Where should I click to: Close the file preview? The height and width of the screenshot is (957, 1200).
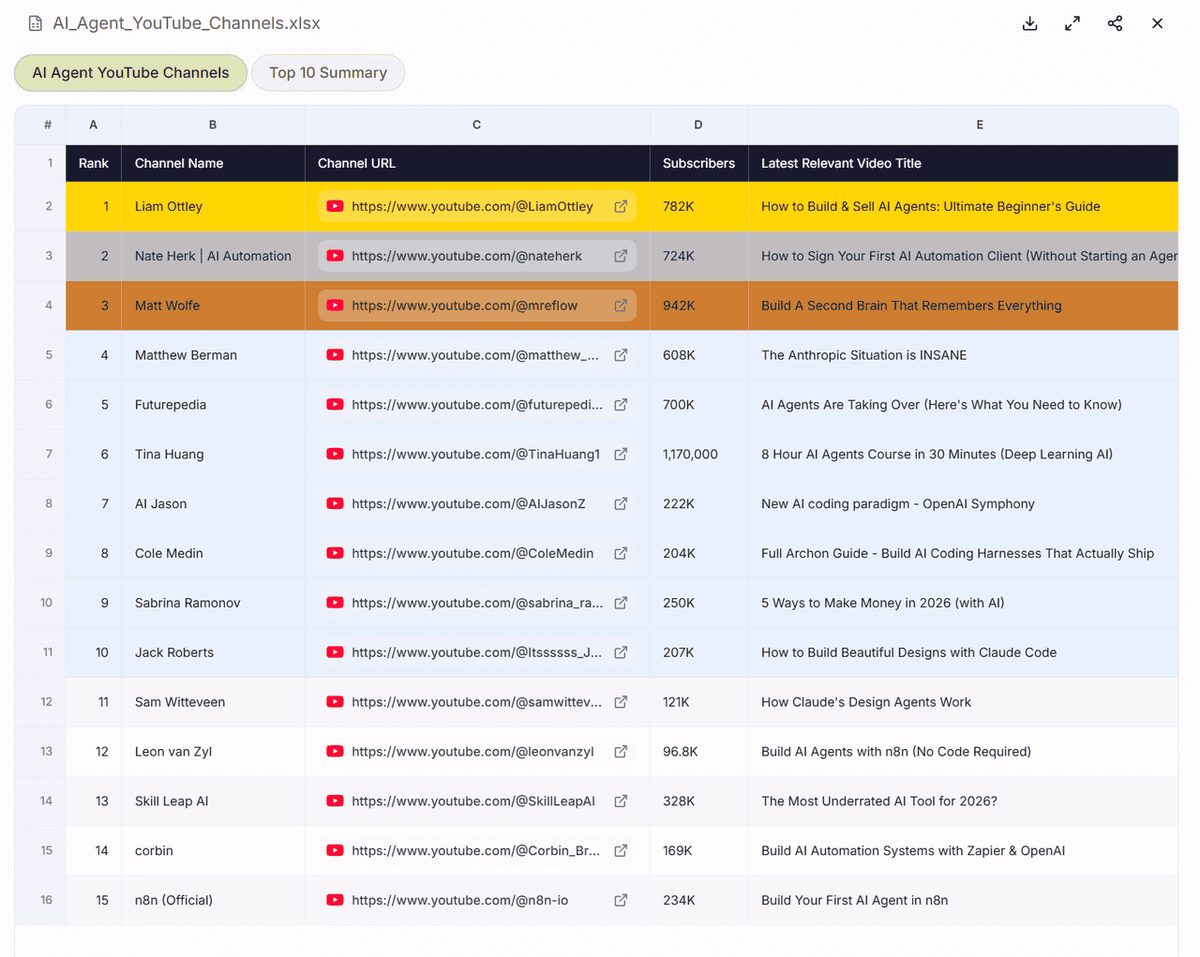pos(1157,23)
